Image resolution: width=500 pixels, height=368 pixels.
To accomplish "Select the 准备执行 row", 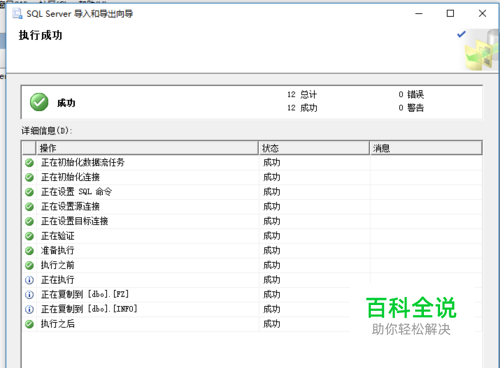I will coord(252,251).
